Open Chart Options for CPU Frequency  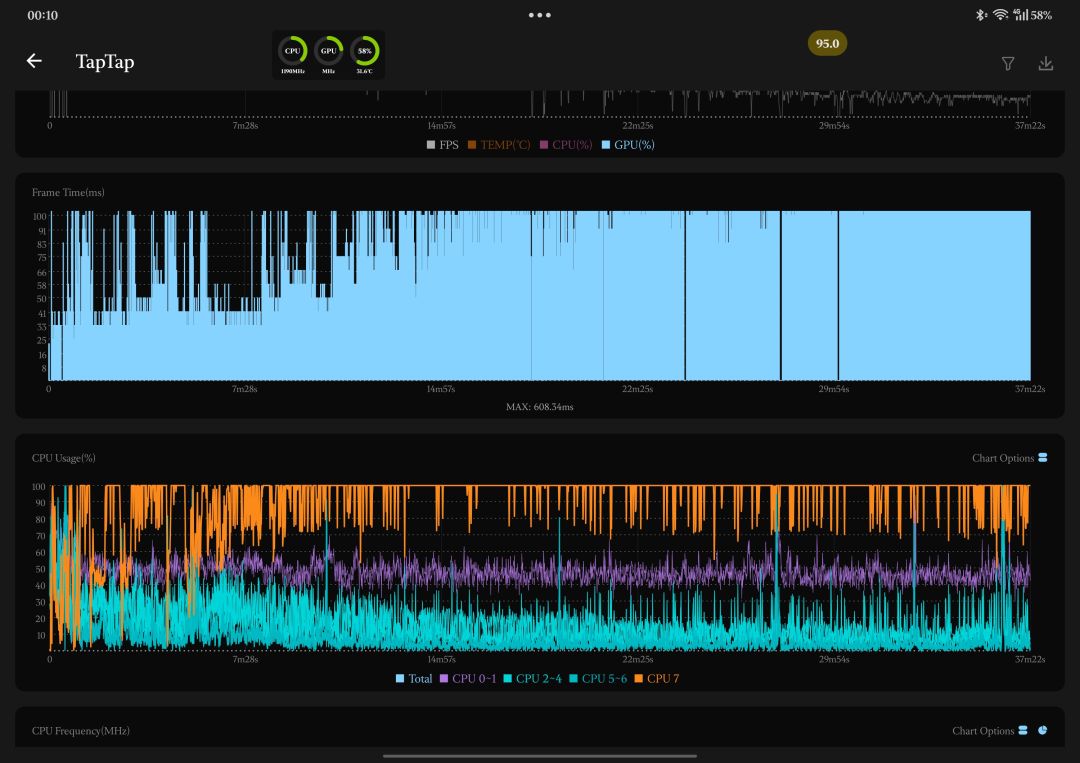click(989, 731)
